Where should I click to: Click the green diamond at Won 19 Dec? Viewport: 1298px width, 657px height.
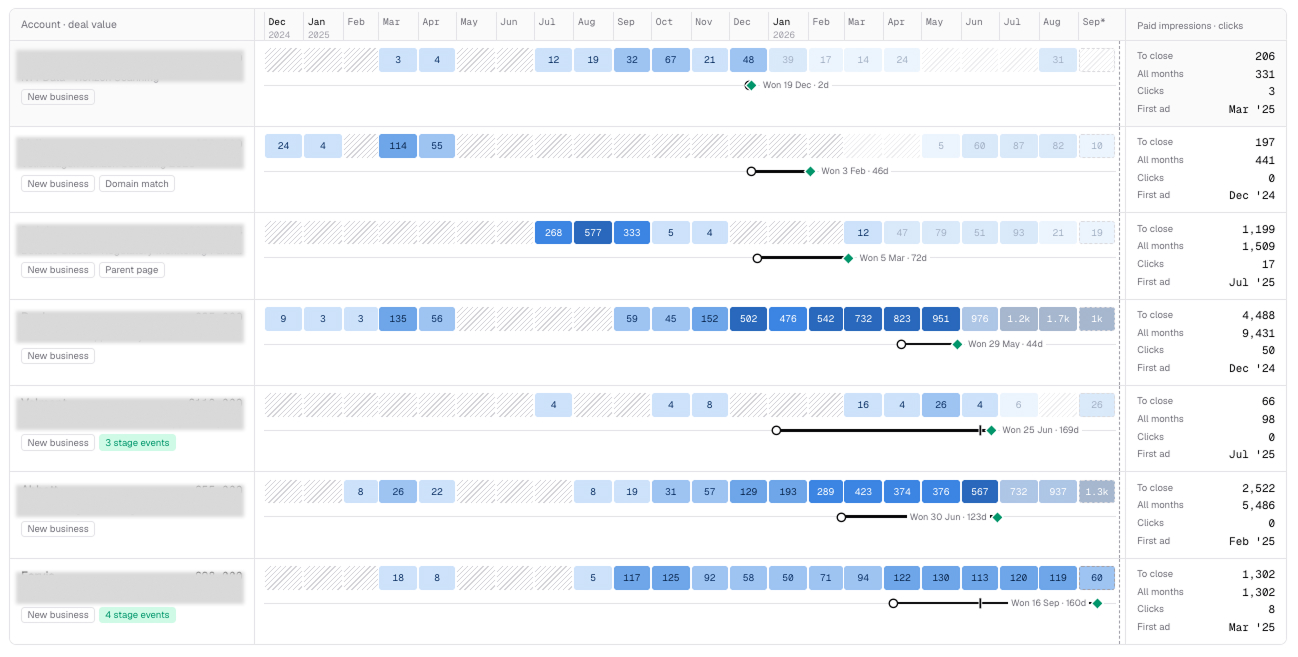[x=751, y=85]
